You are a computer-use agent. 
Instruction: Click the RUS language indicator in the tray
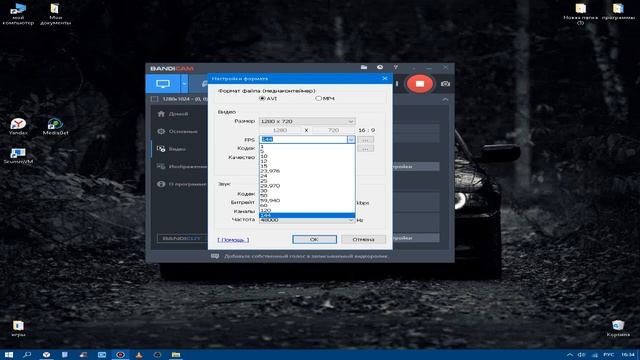609,355
